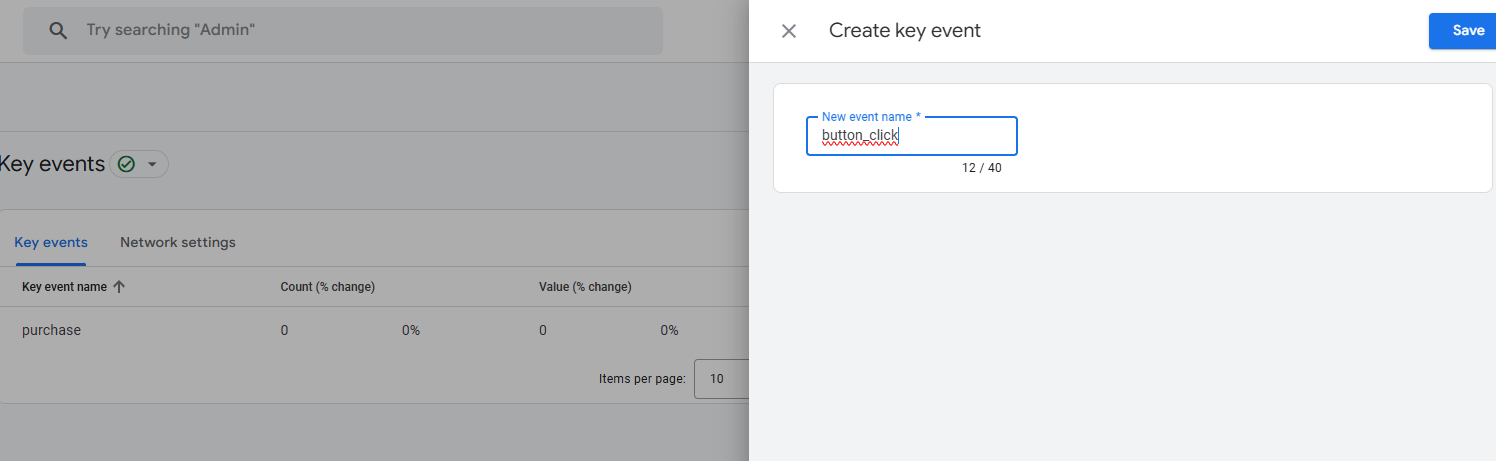Screen dimensions: 1496x461
Task: Click the Count (% change) column header
Action: [328, 287]
